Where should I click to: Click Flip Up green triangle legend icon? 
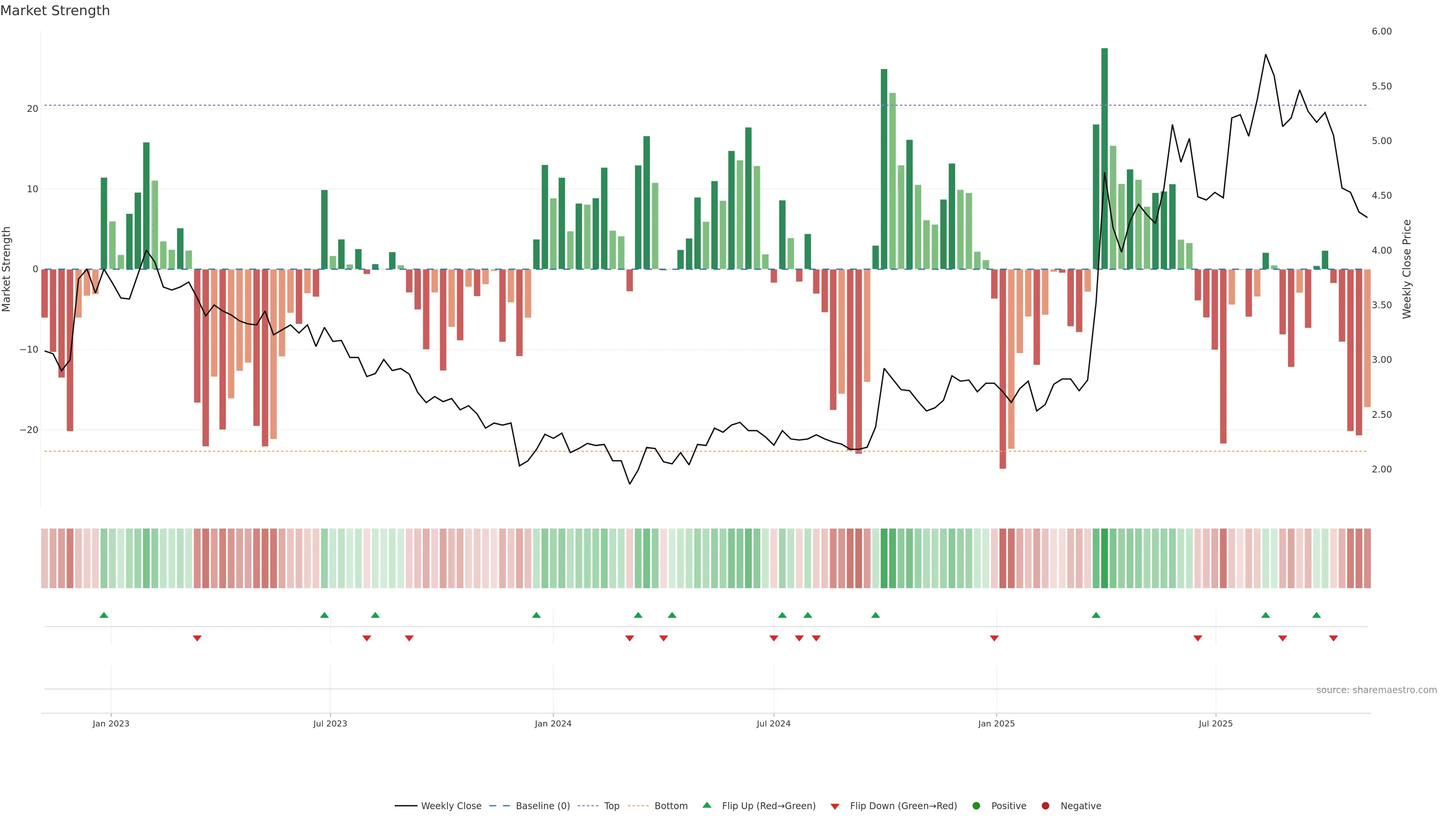[706, 805]
